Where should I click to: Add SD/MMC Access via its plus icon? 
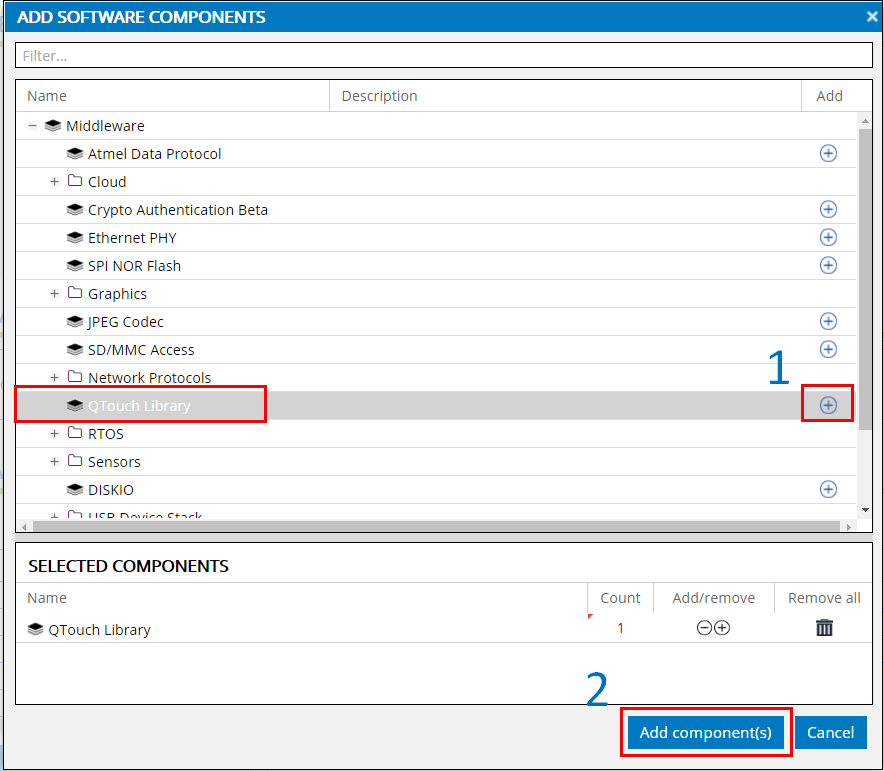(x=828, y=349)
